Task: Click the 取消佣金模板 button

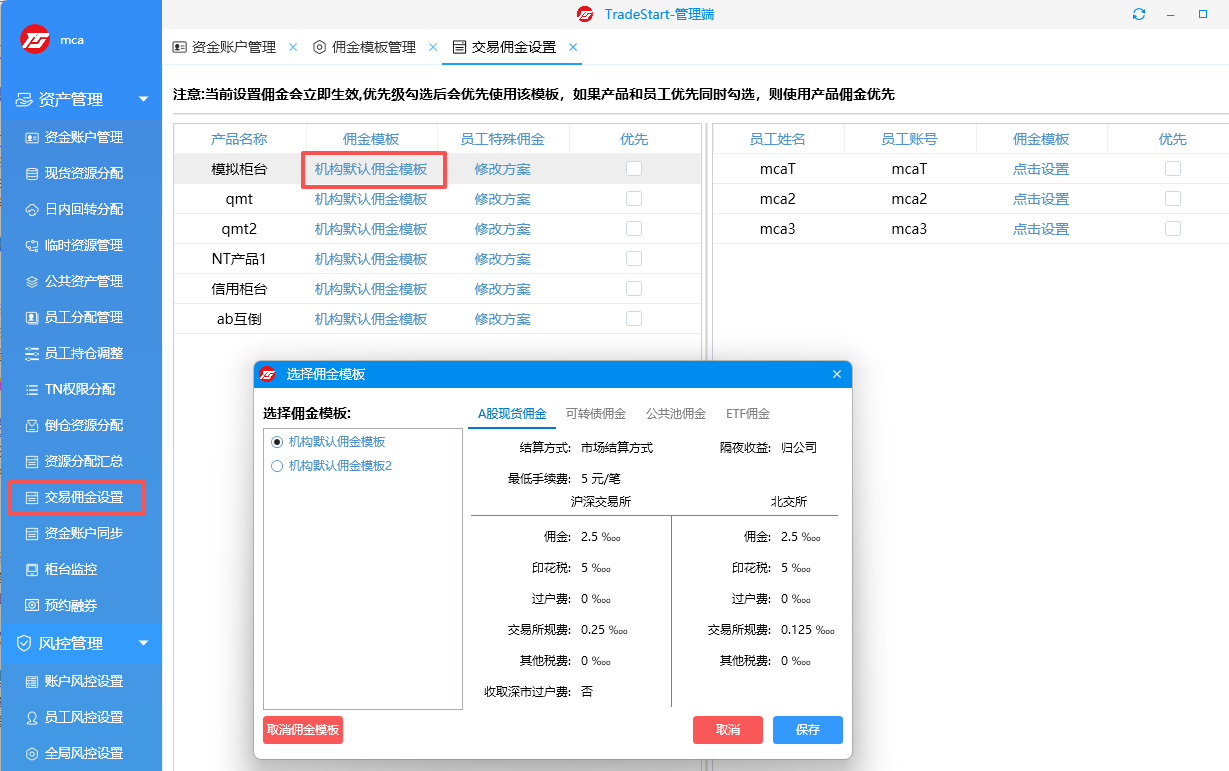Action: 303,730
